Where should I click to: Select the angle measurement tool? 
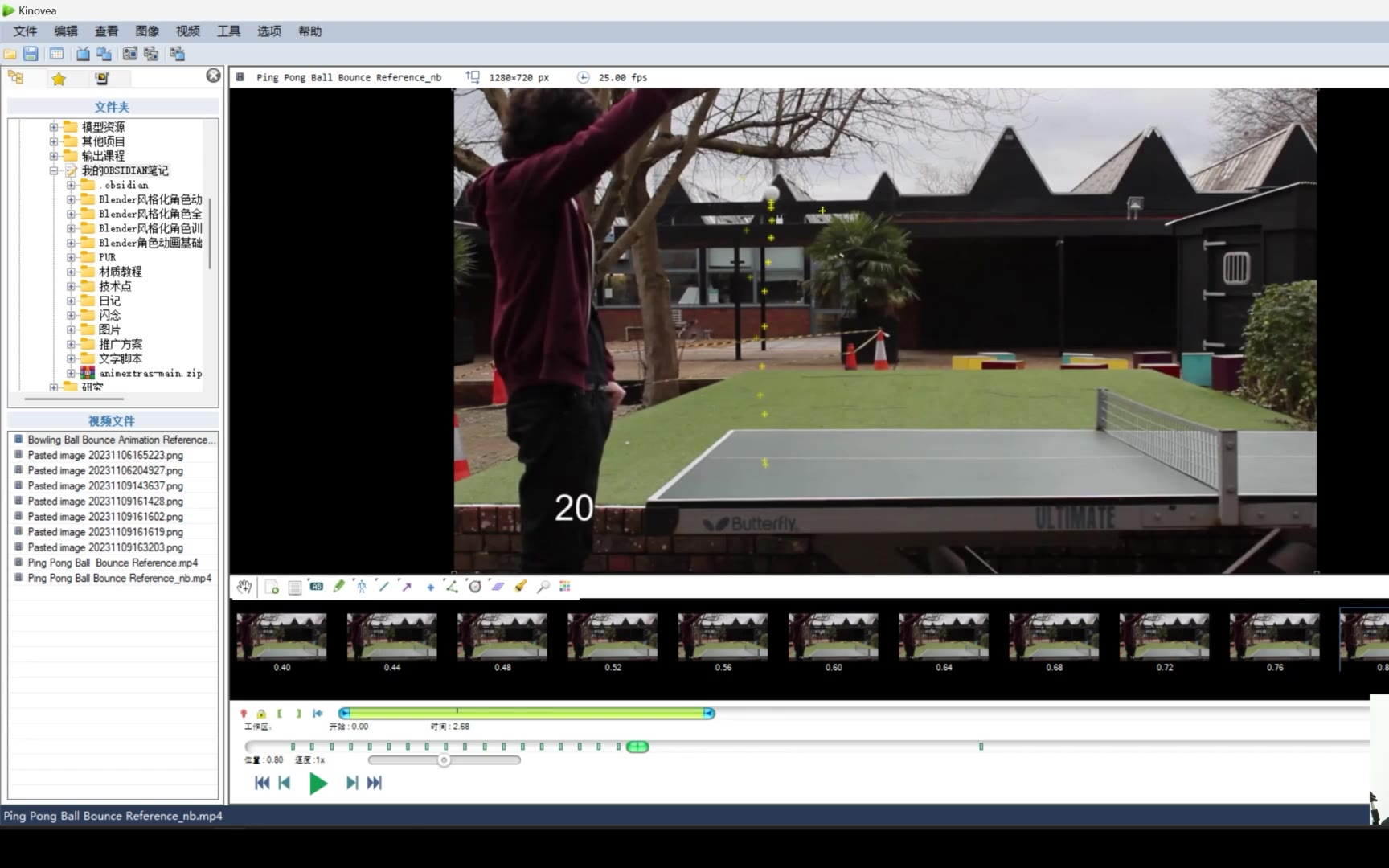(452, 587)
